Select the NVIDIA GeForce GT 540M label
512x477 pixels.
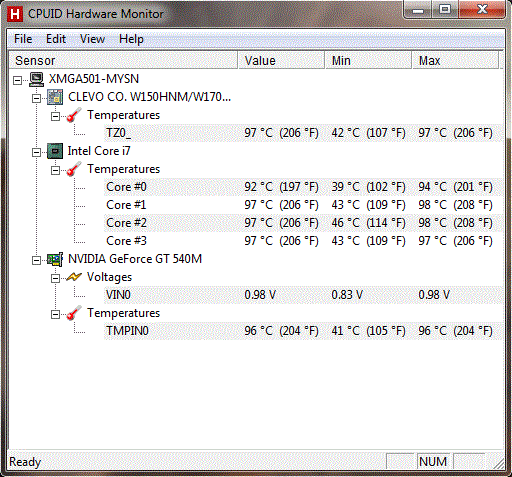pos(135,259)
